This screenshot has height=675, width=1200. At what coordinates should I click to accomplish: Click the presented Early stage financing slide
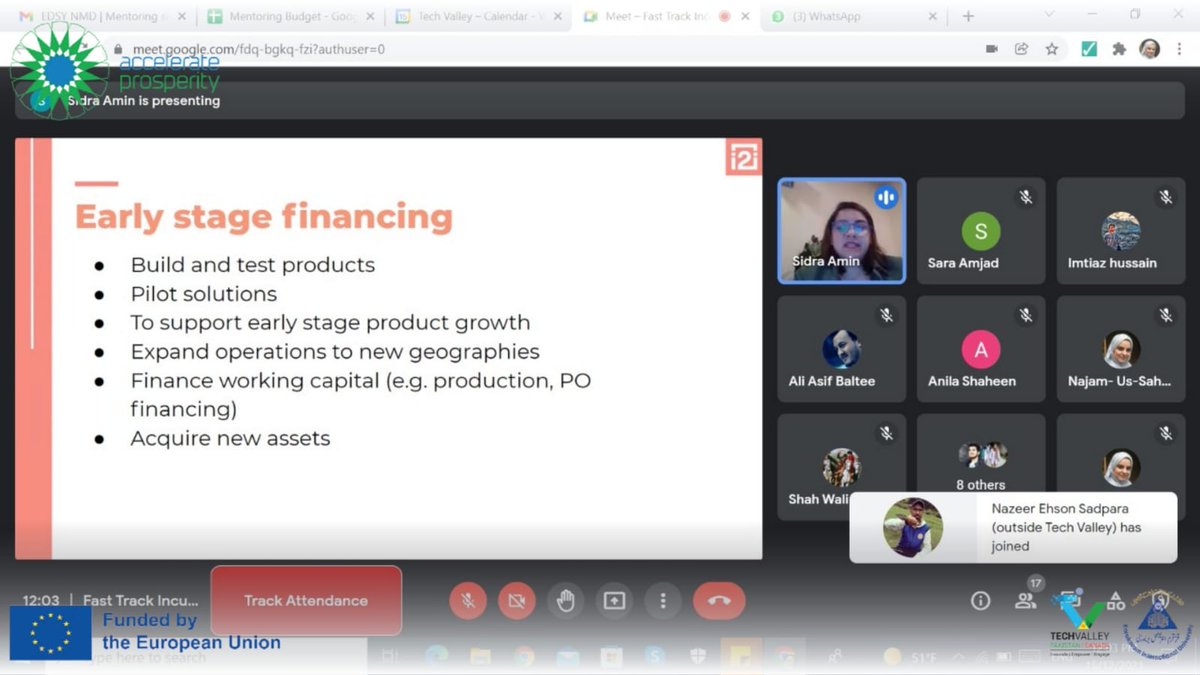pos(388,348)
